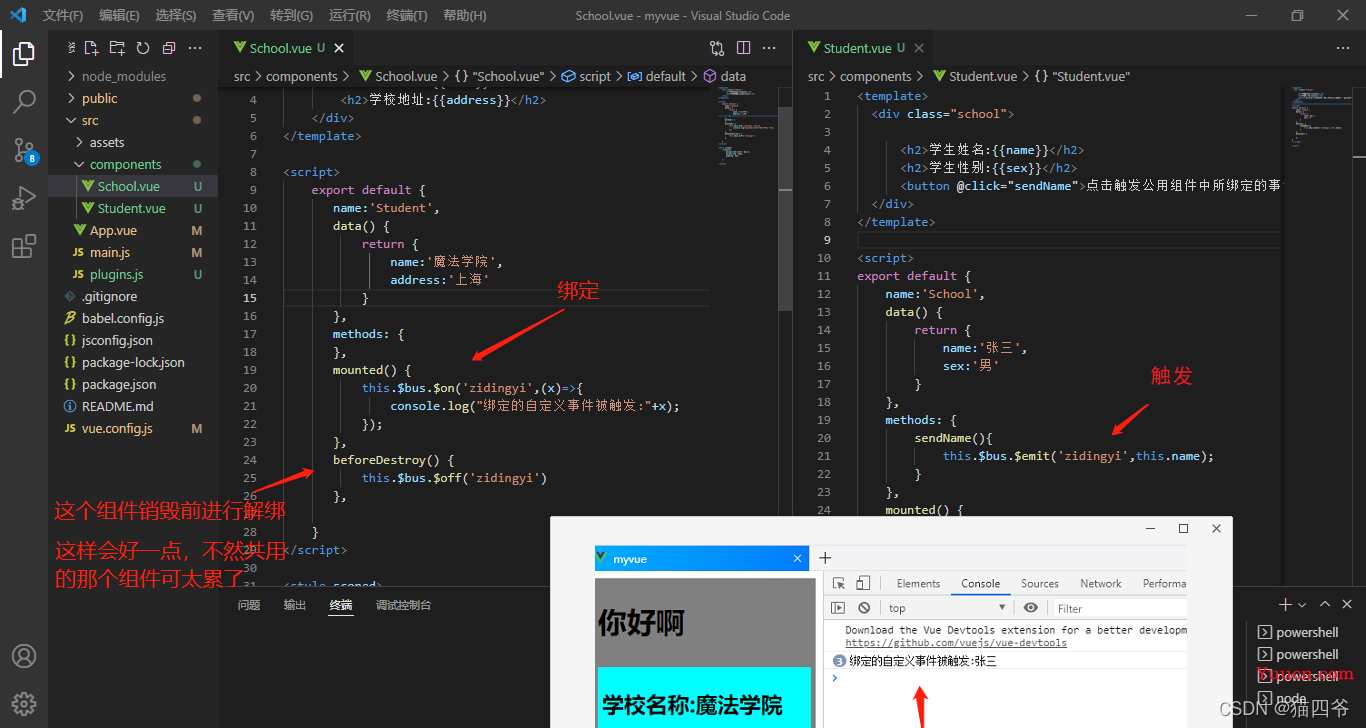Show the console sidebar in DevTools

(x=839, y=608)
